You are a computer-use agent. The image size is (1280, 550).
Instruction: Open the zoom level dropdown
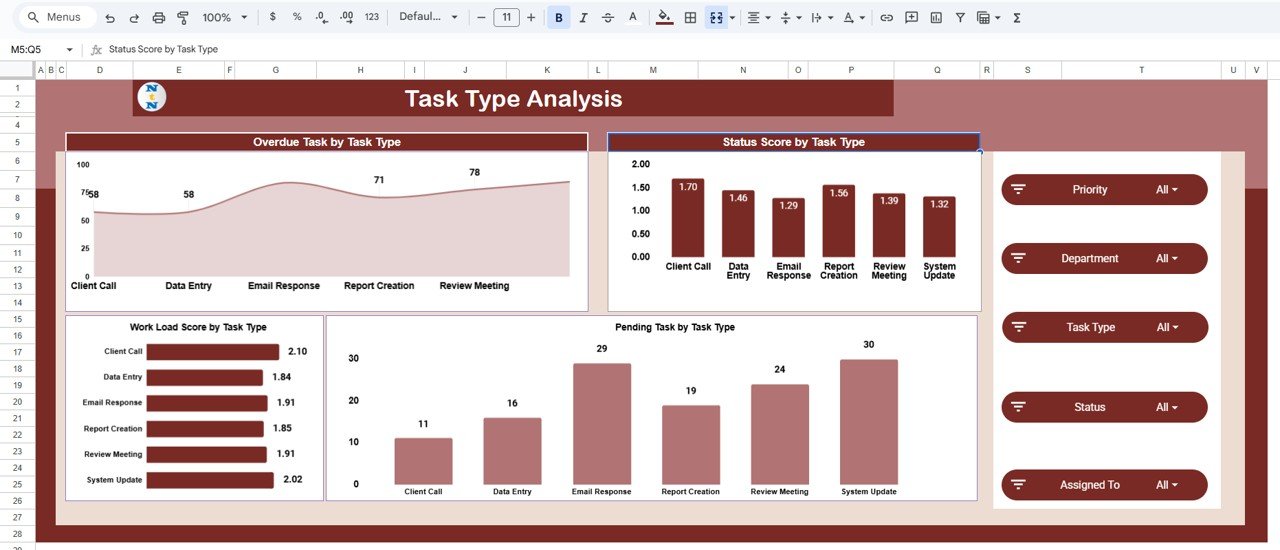click(225, 18)
